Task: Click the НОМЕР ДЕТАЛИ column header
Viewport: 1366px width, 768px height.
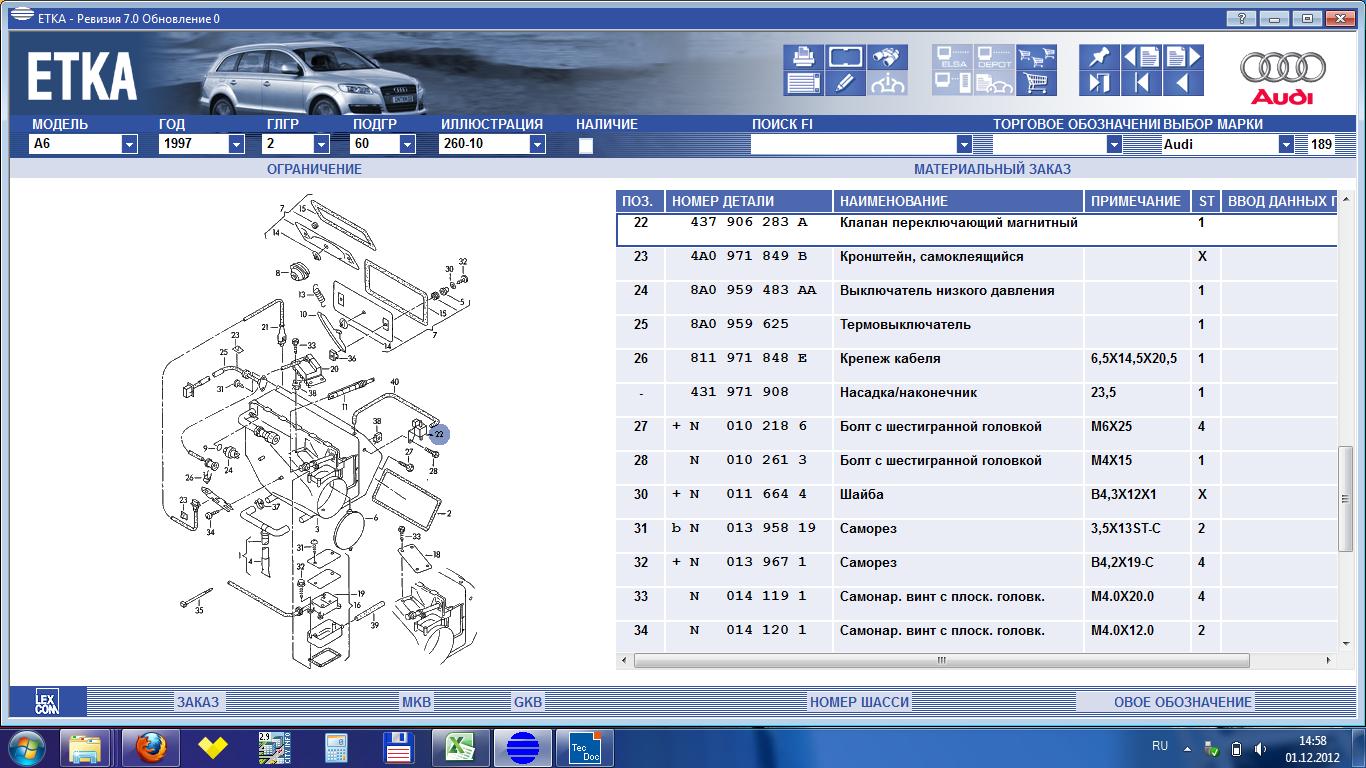Action: (x=749, y=201)
